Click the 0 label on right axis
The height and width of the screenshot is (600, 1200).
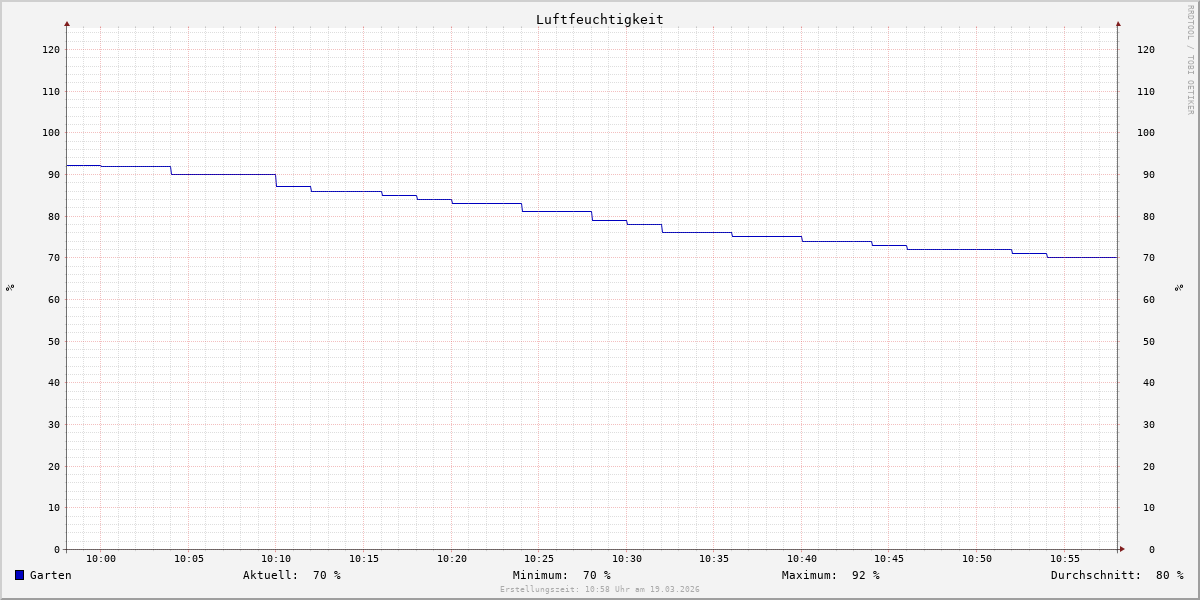(1152, 549)
